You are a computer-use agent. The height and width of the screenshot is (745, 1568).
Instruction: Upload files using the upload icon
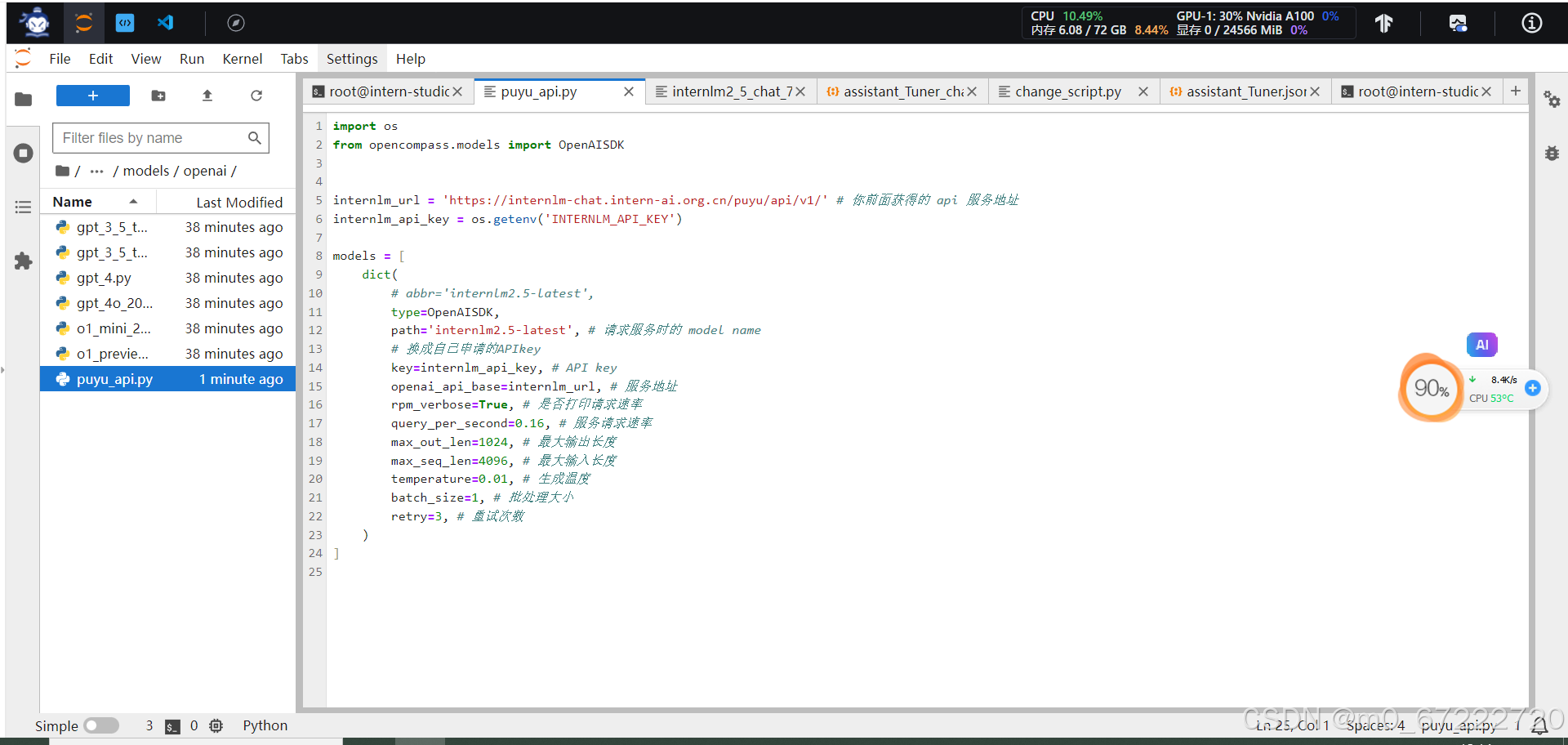(x=207, y=96)
